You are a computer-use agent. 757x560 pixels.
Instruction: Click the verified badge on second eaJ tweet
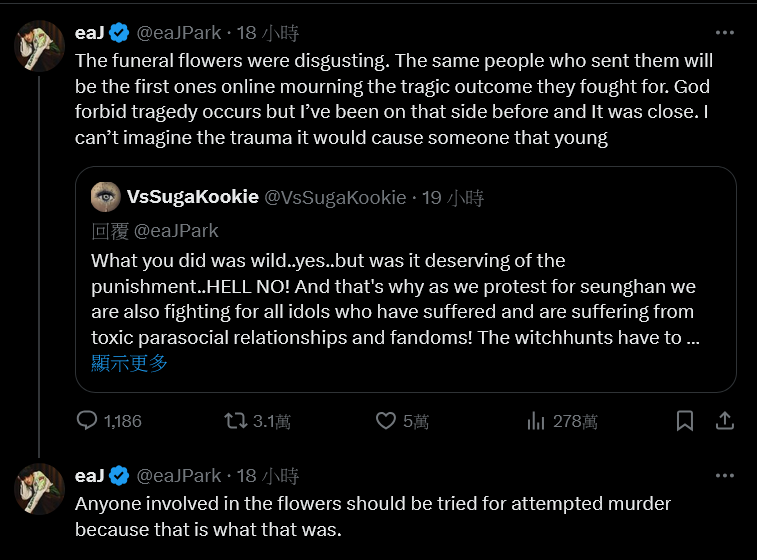click(x=118, y=476)
